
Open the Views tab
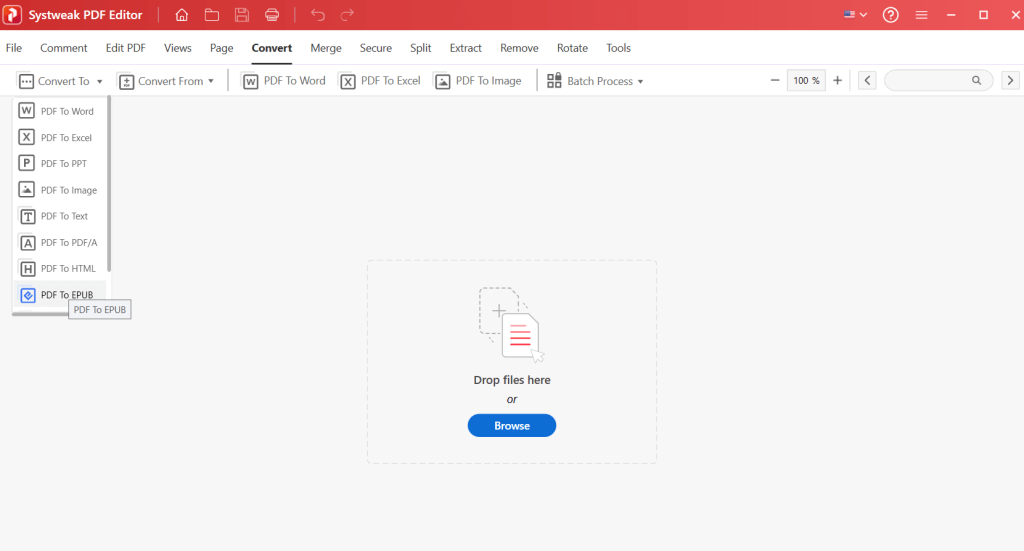coord(178,48)
